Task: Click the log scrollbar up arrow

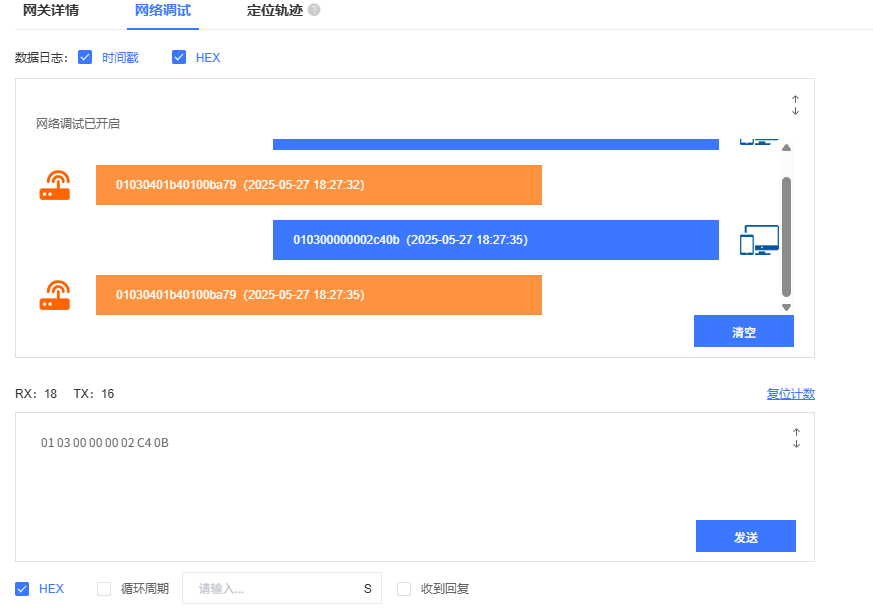Action: 786,148
